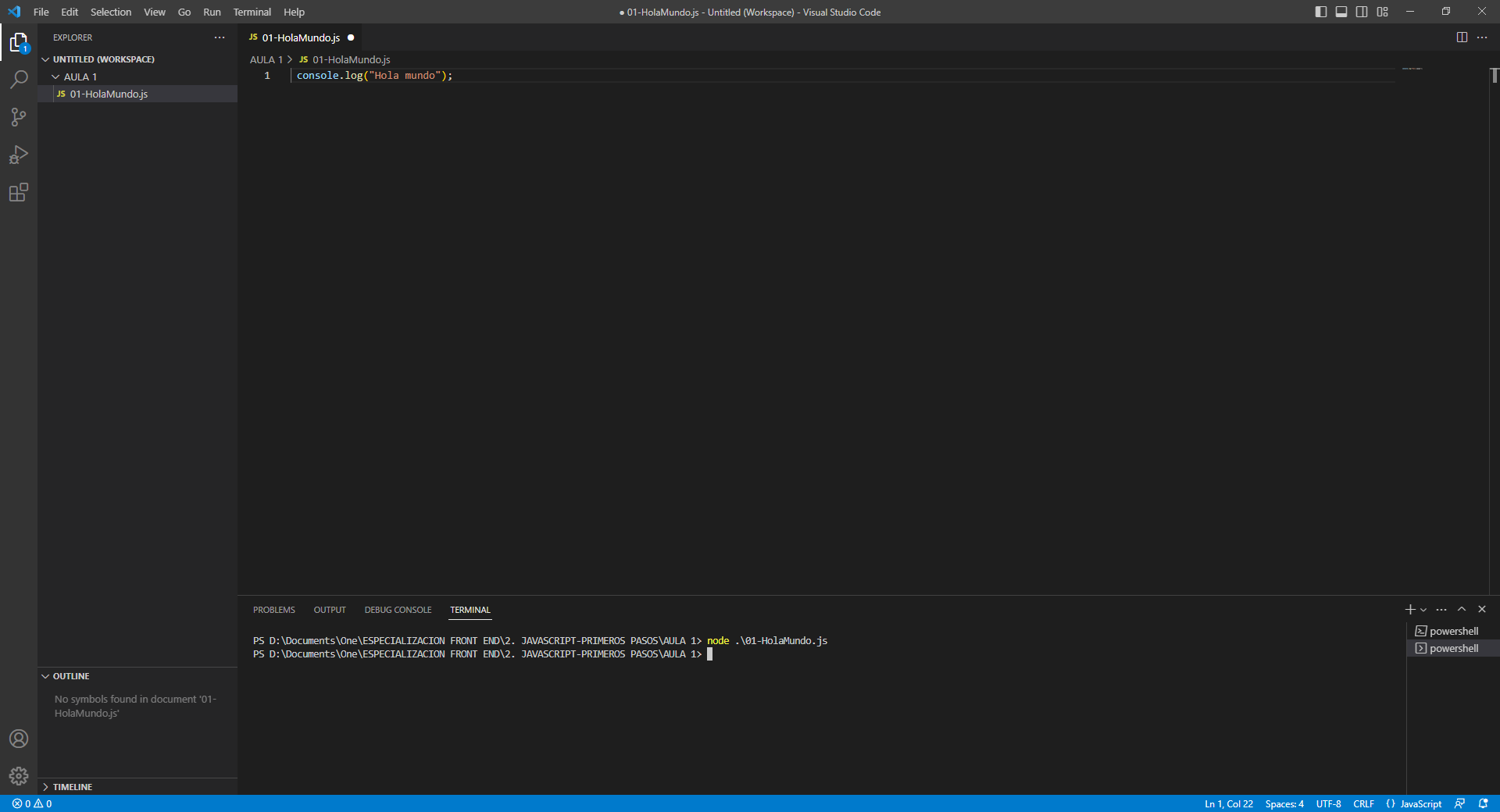
Task: Open the Selection menu
Action: point(111,12)
